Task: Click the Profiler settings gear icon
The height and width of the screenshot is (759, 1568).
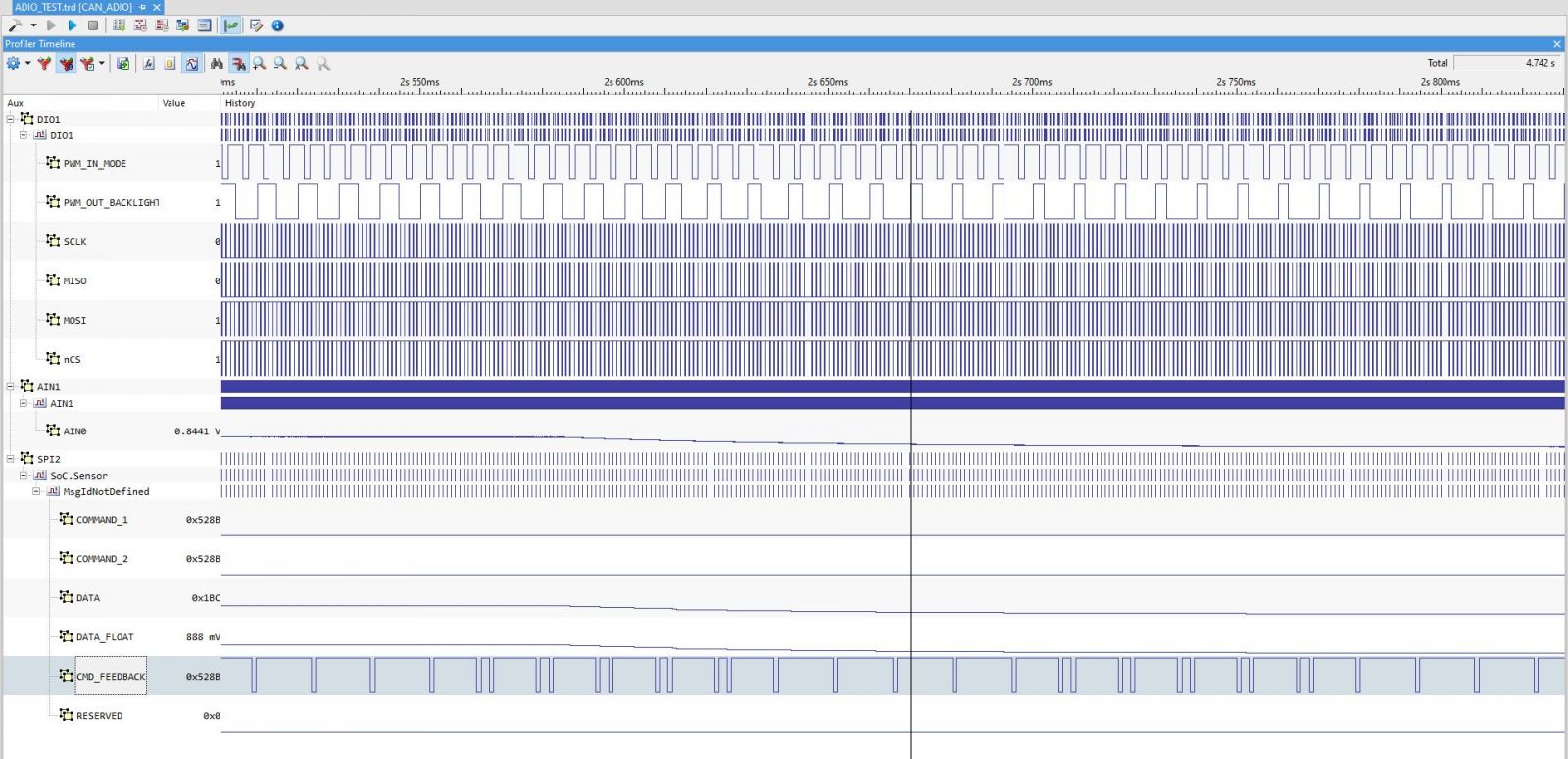Action: 13,63
